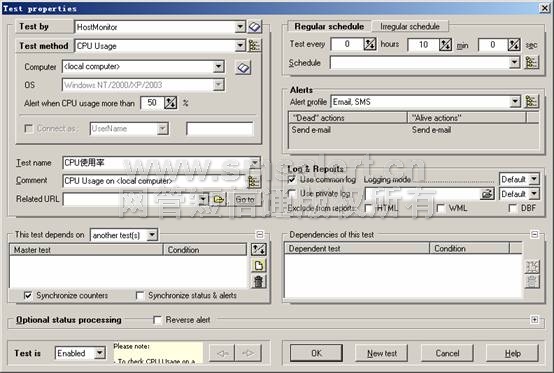The width and height of the screenshot is (554, 373).
Task: Click the icon next to Test by field
Action: click(x=255, y=27)
